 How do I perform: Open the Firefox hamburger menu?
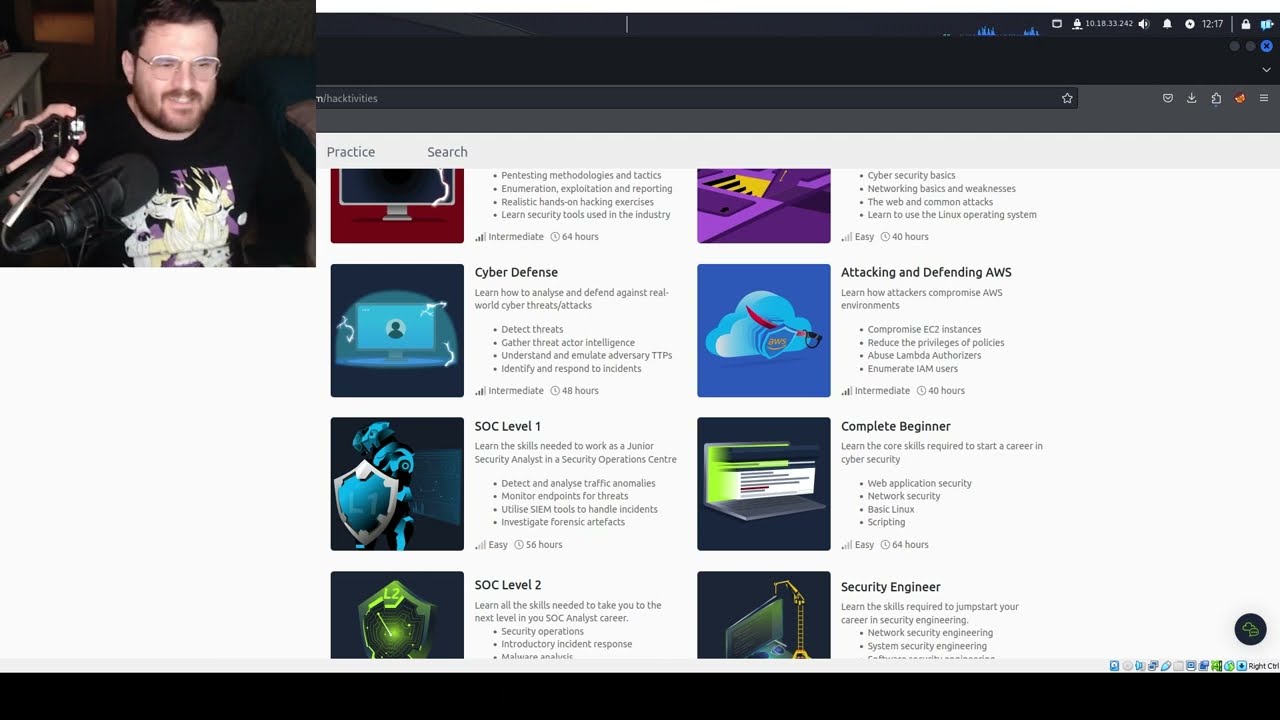click(1264, 98)
